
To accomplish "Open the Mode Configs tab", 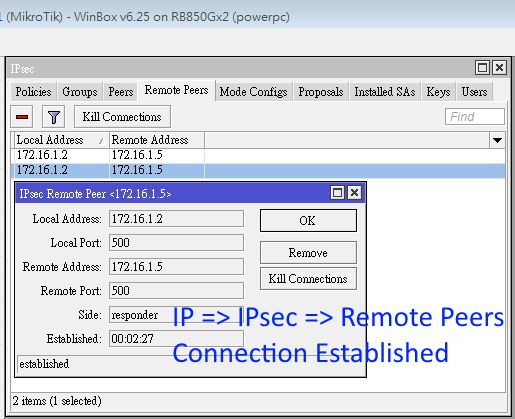I will [253, 92].
